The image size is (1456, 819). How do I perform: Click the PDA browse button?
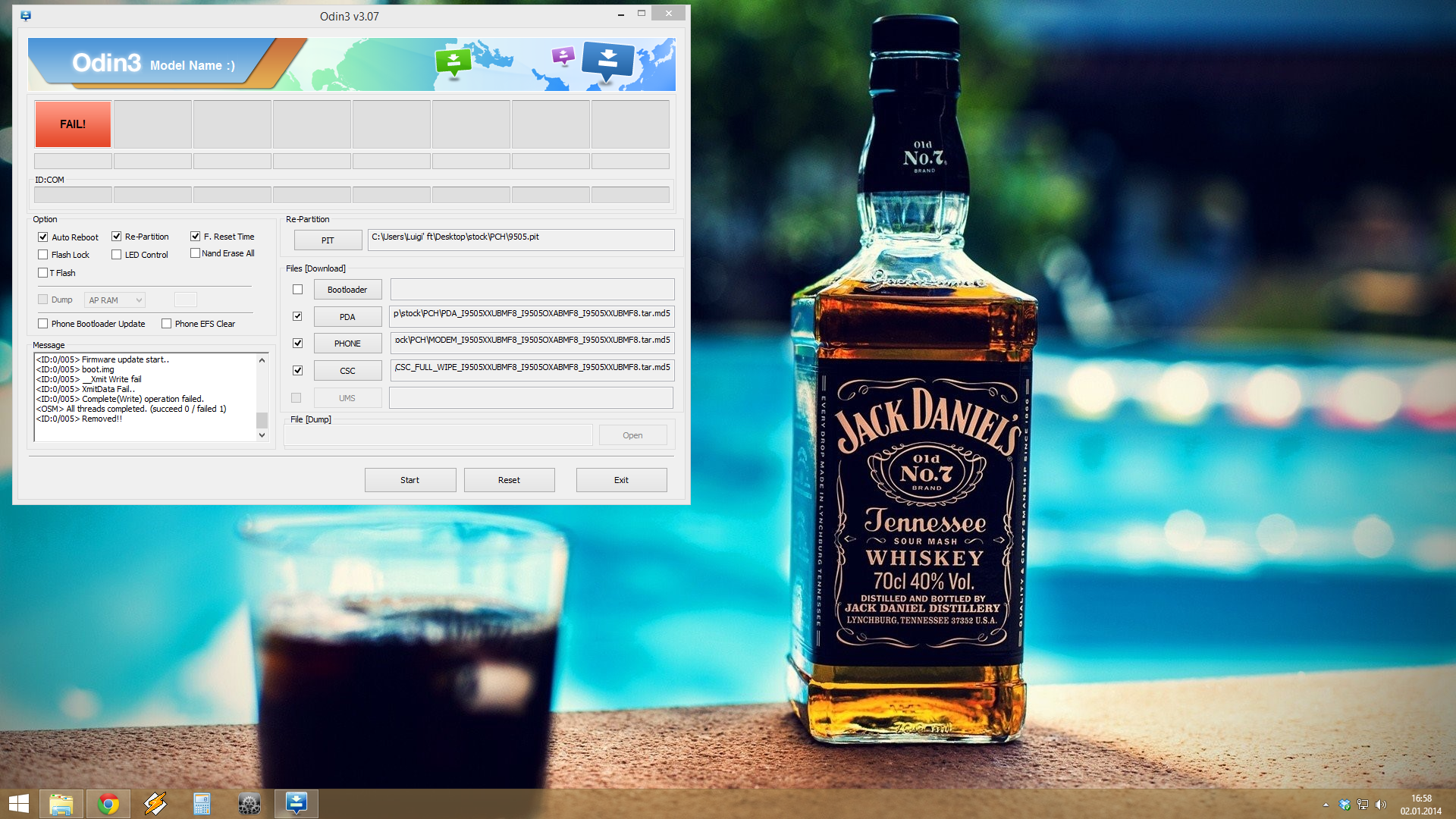click(347, 317)
